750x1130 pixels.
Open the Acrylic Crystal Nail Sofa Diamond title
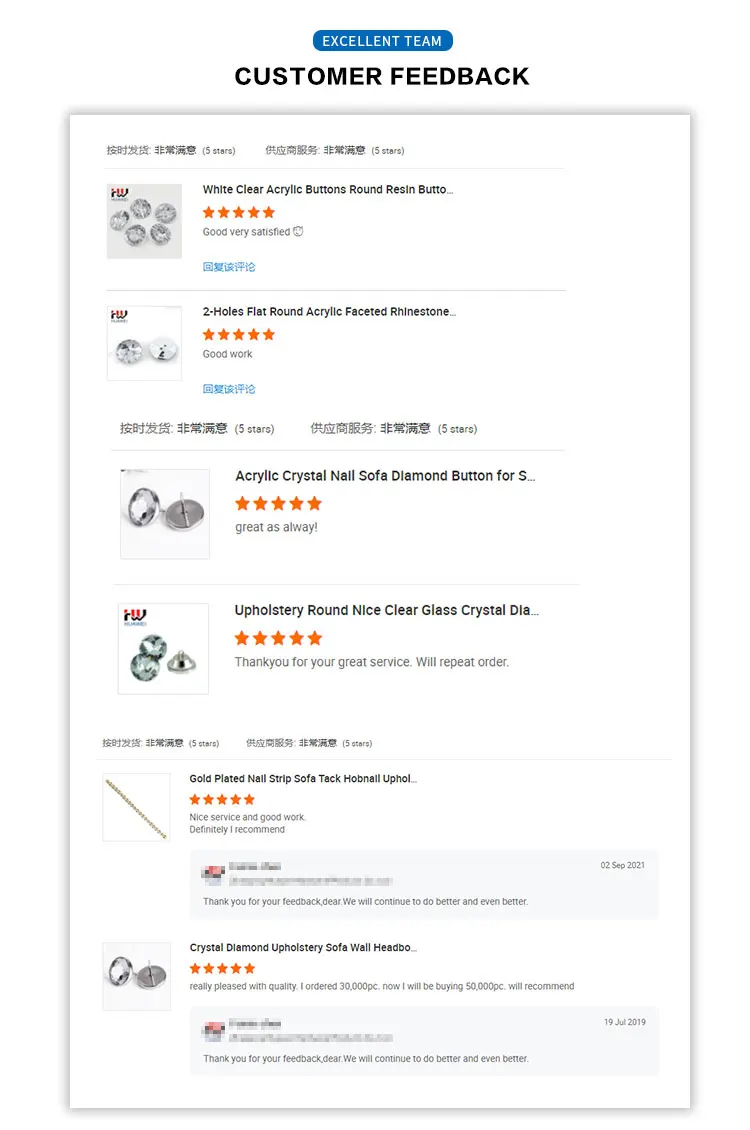(385, 476)
